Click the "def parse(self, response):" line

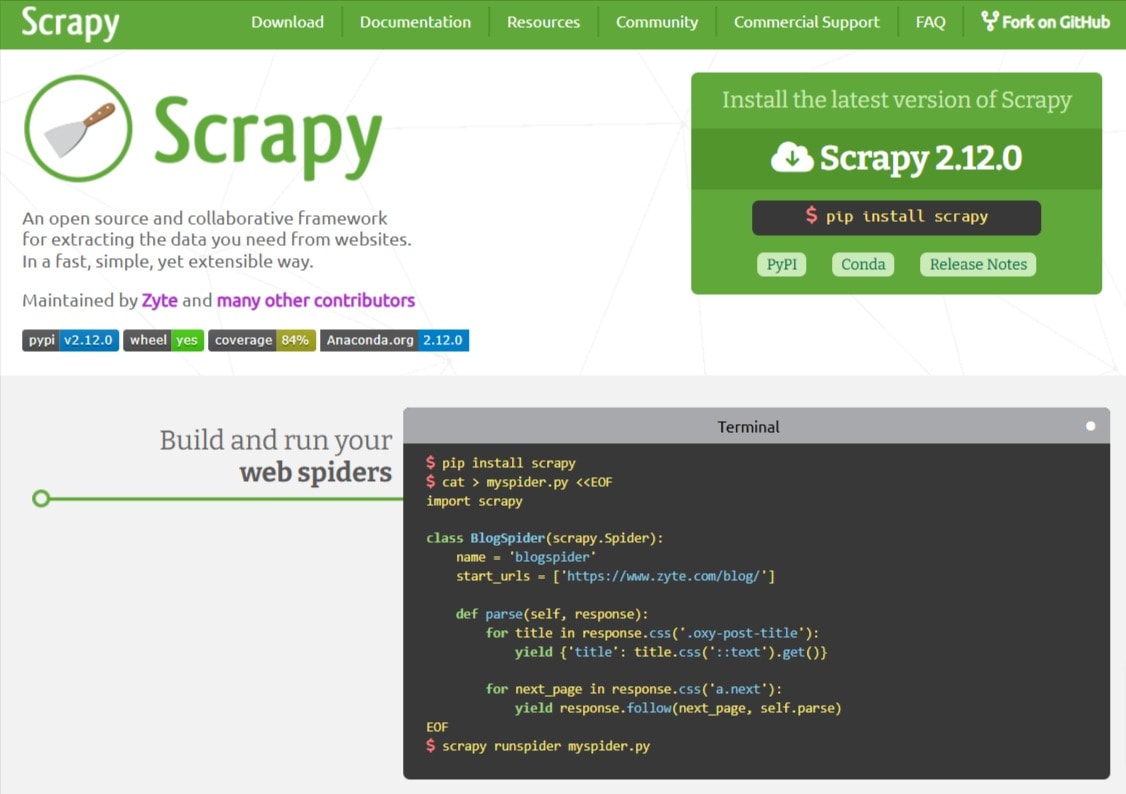pos(552,614)
